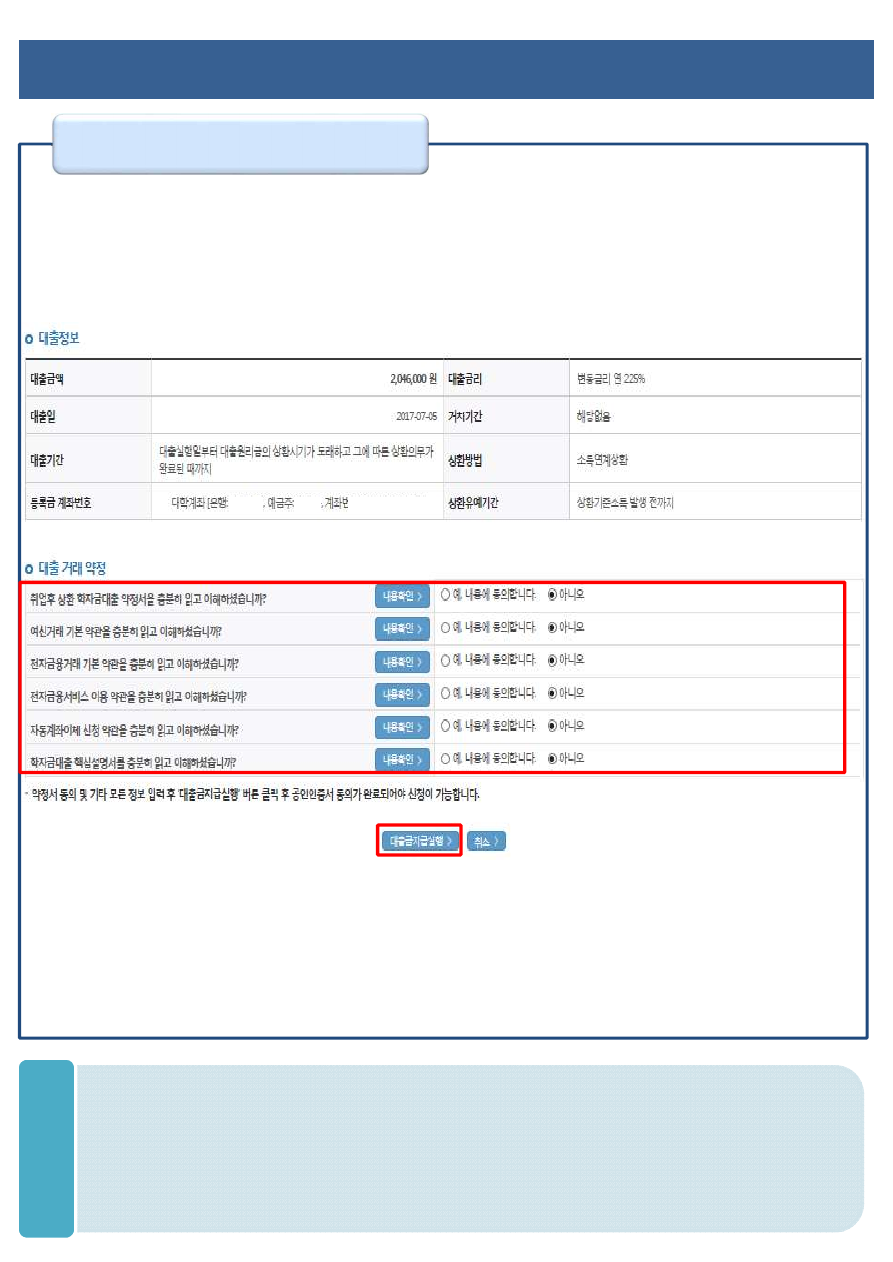Choose '예' radio for 전자금융거래 기본 약관
893x1262 pixels.
click(x=446, y=660)
